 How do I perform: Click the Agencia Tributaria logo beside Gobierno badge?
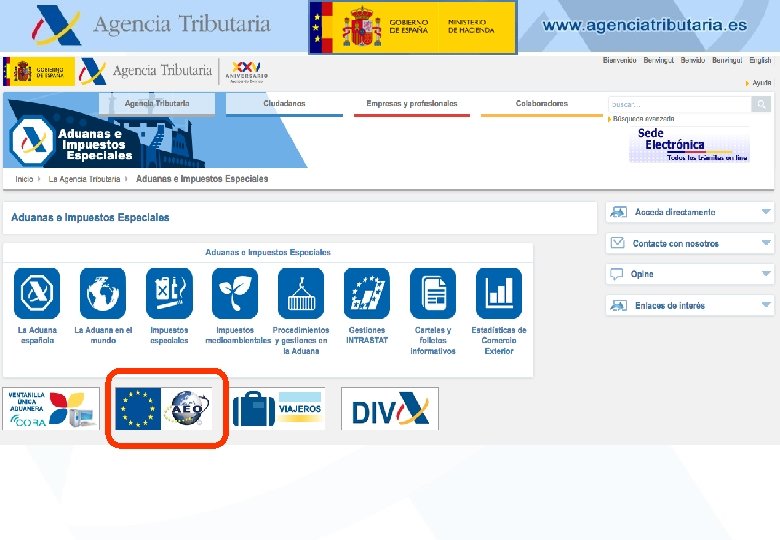tap(146, 71)
